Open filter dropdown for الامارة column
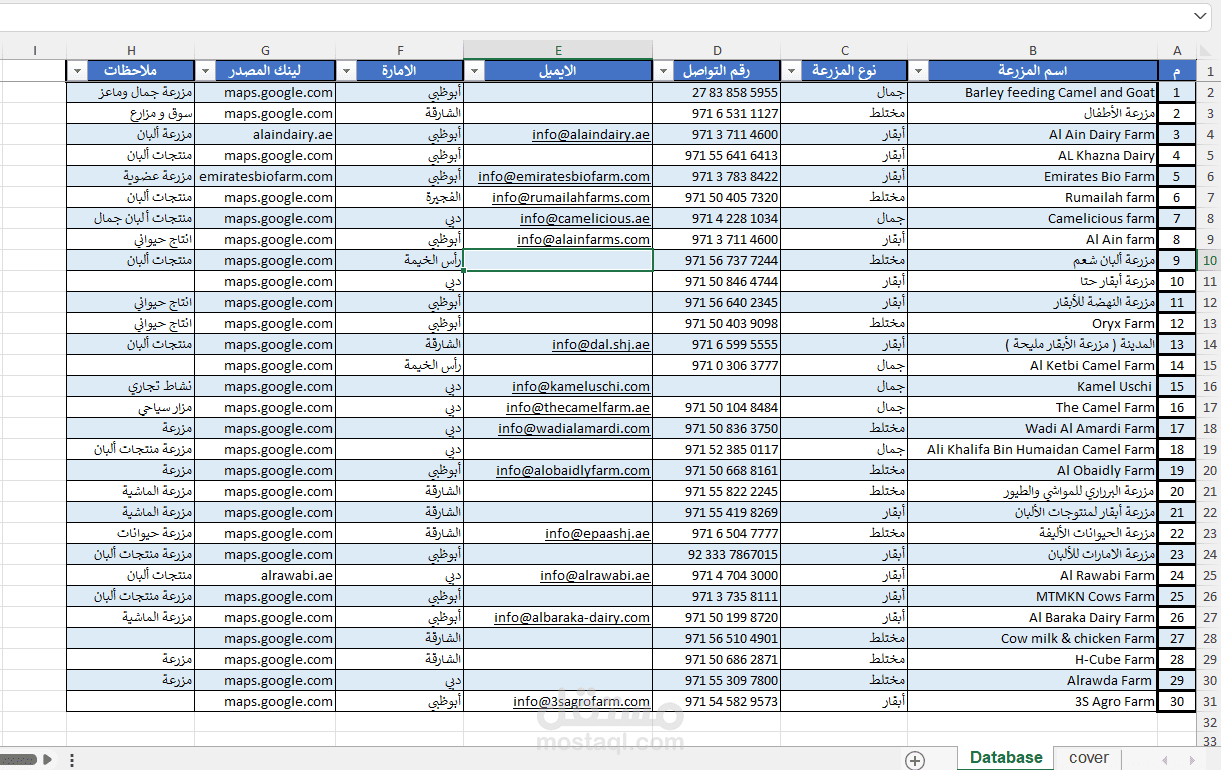 [x=346, y=71]
